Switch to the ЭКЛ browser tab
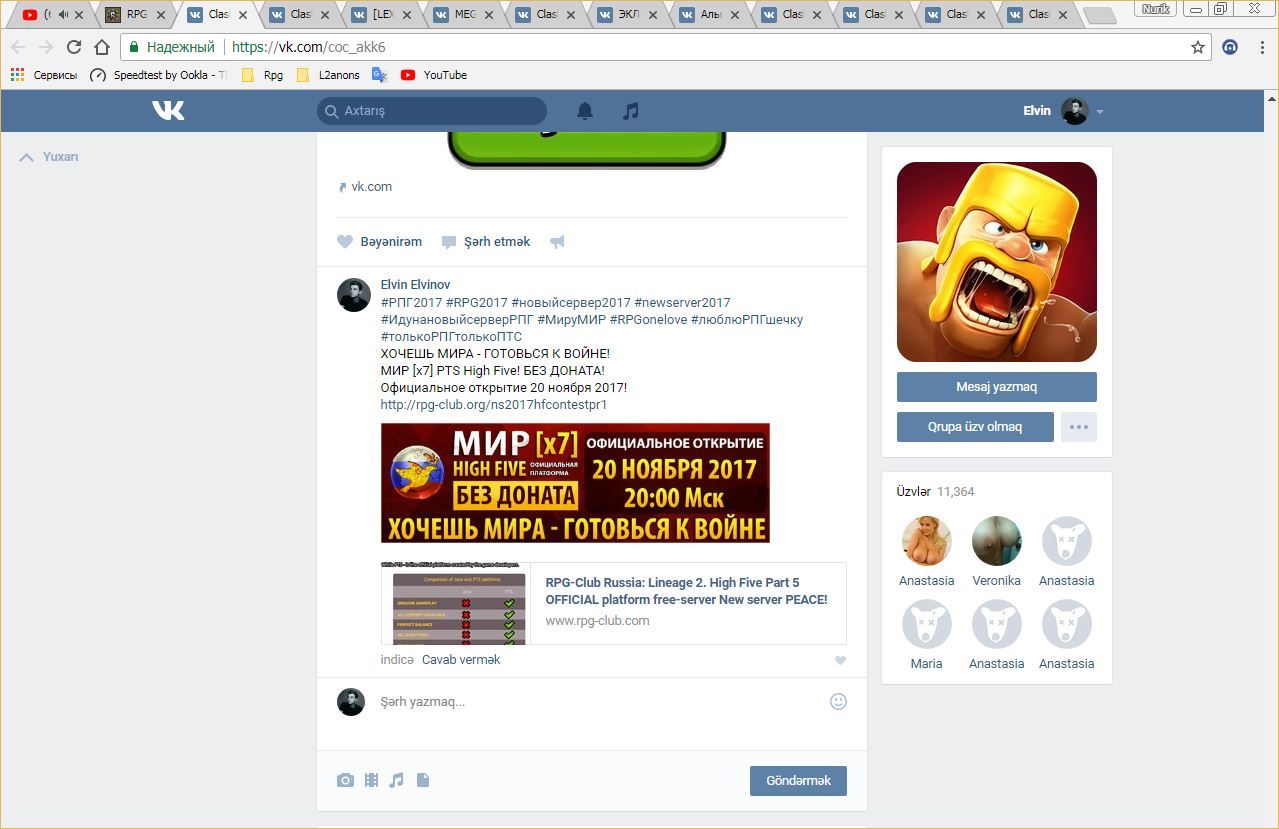Screen dimensions: 1279x829 pyautogui.click(x=628, y=14)
